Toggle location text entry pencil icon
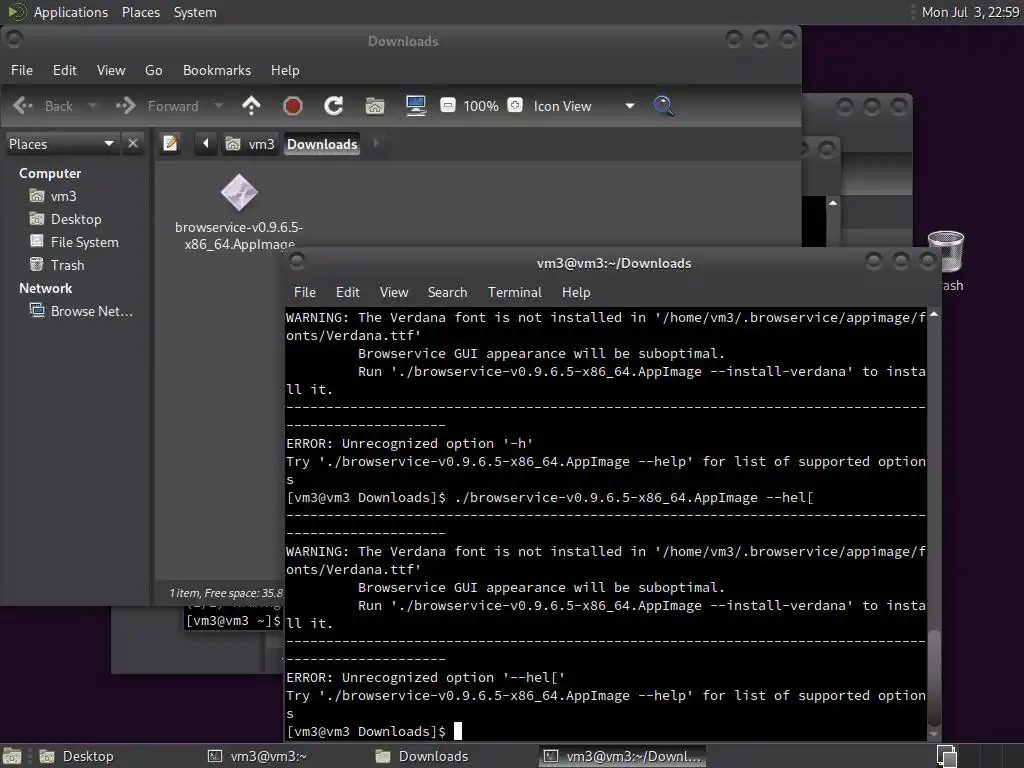Screen dimensions: 1024x768 [x=170, y=143]
